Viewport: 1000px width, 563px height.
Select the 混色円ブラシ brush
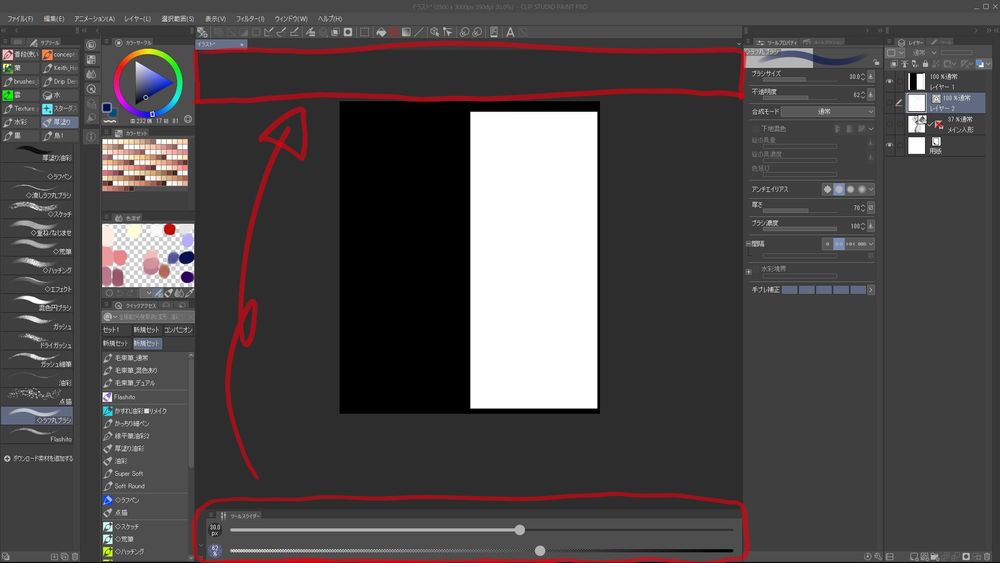click(x=37, y=303)
